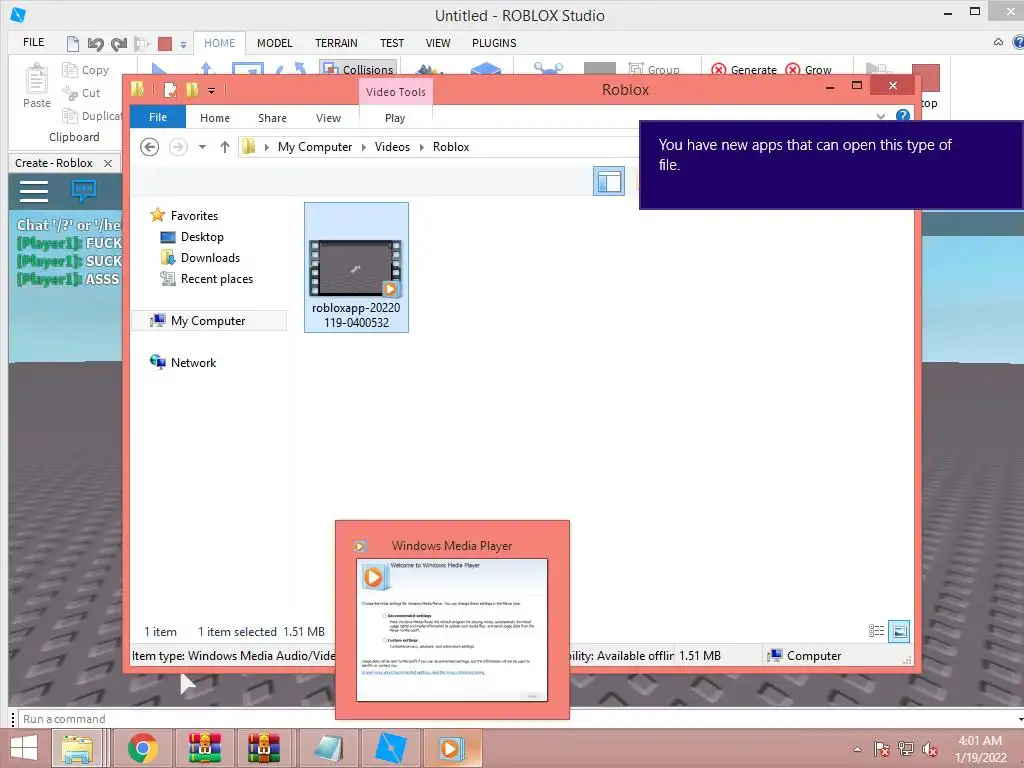The width and height of the screenshot is (1024, 768).
Task: Select the robloxapp-20220119-0400532 video file
Action: [357, 268]
